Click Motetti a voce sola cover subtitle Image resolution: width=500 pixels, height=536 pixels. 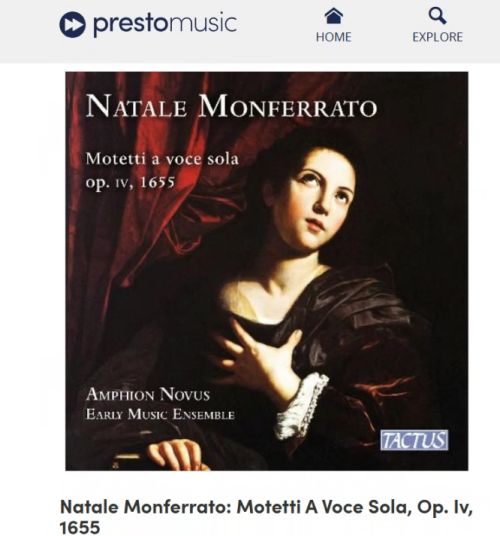point(162,159)
